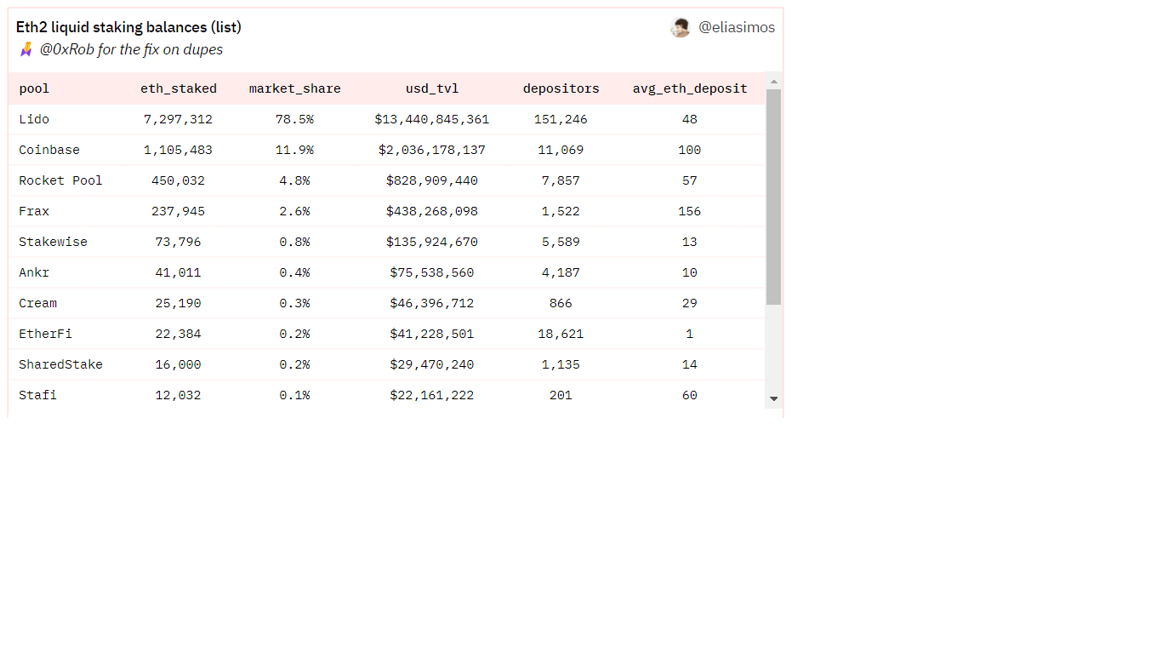Click the thank-you emoji beside @0xRob

(x=26, y=49)
